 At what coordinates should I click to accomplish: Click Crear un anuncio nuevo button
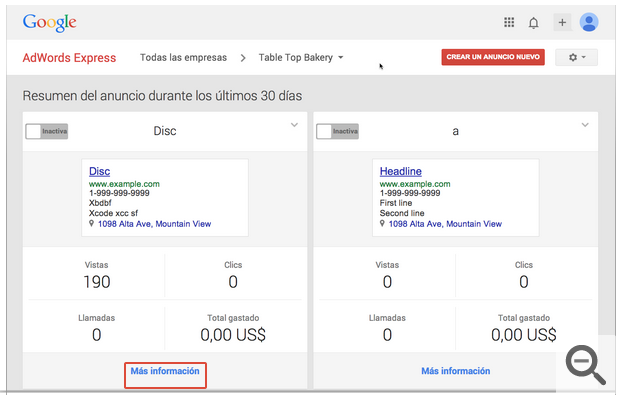[x=493, y=57]
